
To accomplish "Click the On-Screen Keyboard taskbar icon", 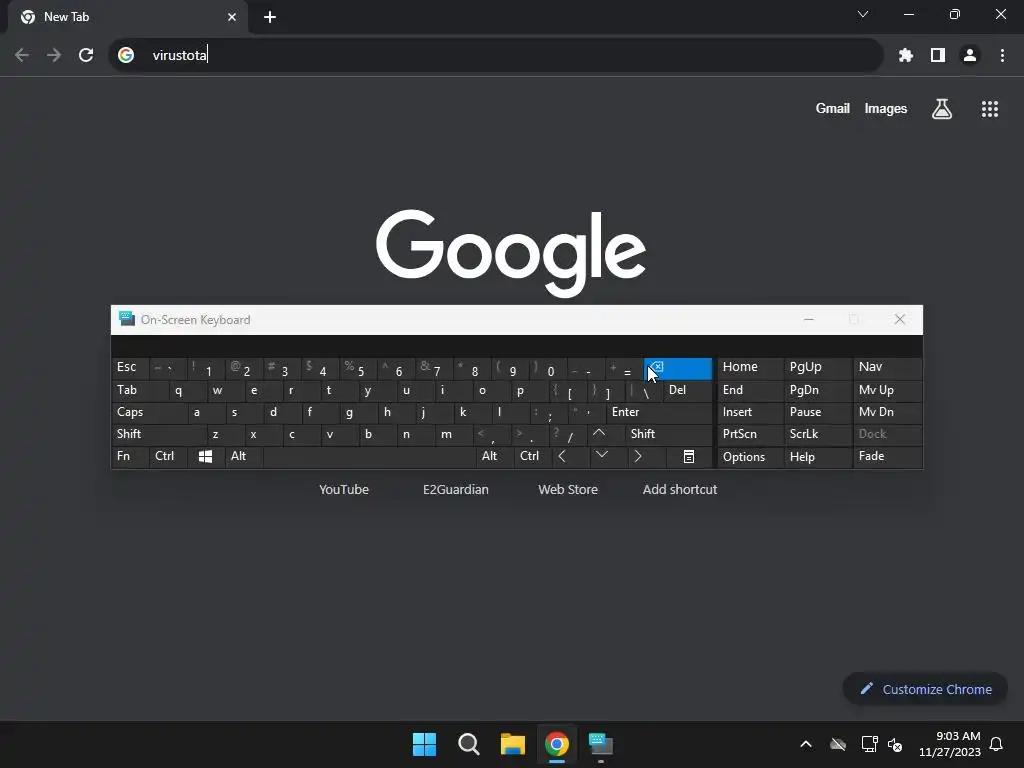I will 601,744.
